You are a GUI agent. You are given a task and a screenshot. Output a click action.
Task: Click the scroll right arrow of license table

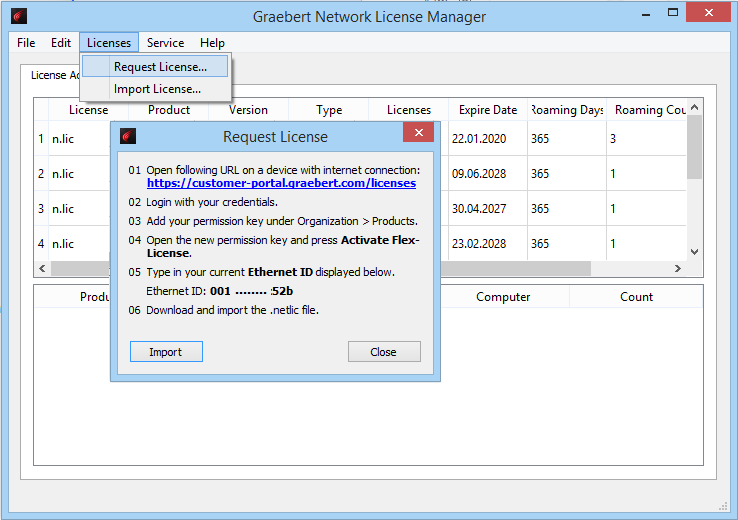point(678,268)
